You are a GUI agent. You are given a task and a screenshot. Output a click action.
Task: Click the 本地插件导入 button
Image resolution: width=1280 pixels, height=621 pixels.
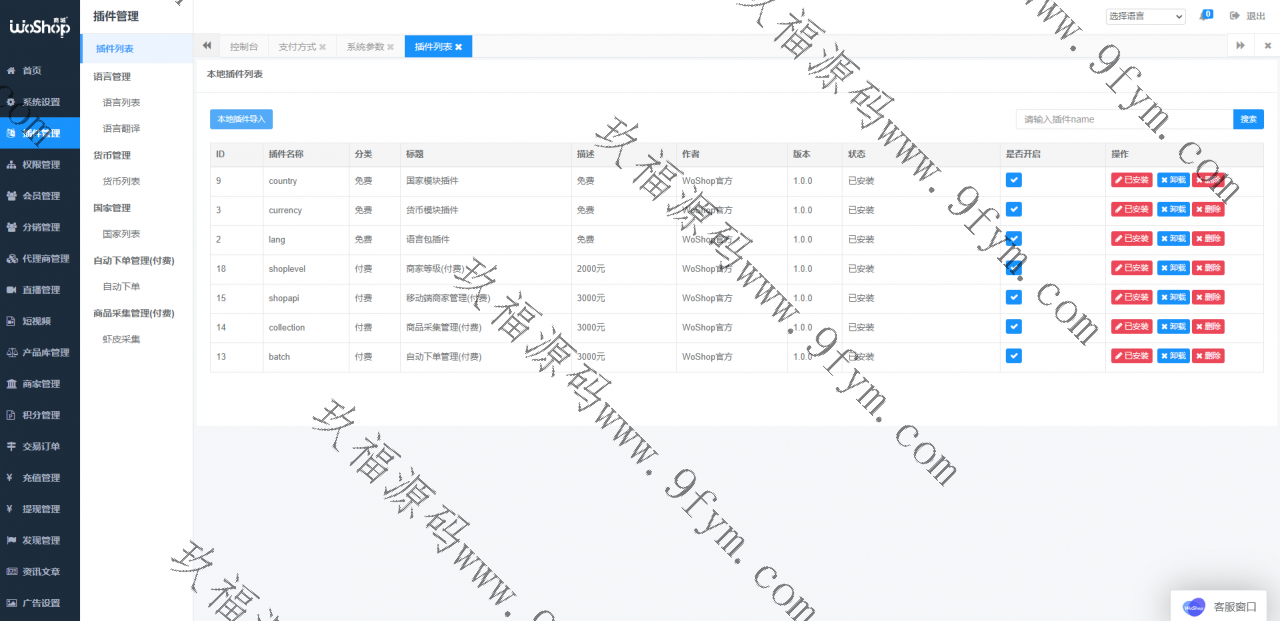[241, 119]
